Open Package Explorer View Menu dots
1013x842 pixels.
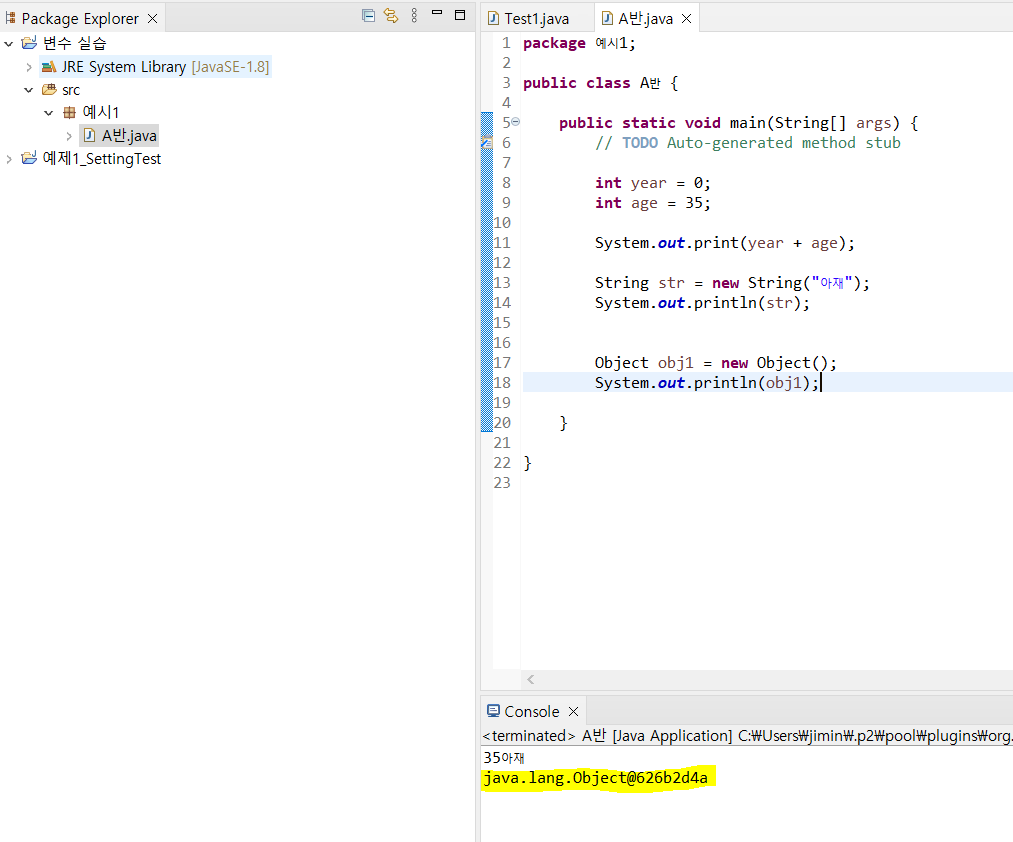point(414,16)
